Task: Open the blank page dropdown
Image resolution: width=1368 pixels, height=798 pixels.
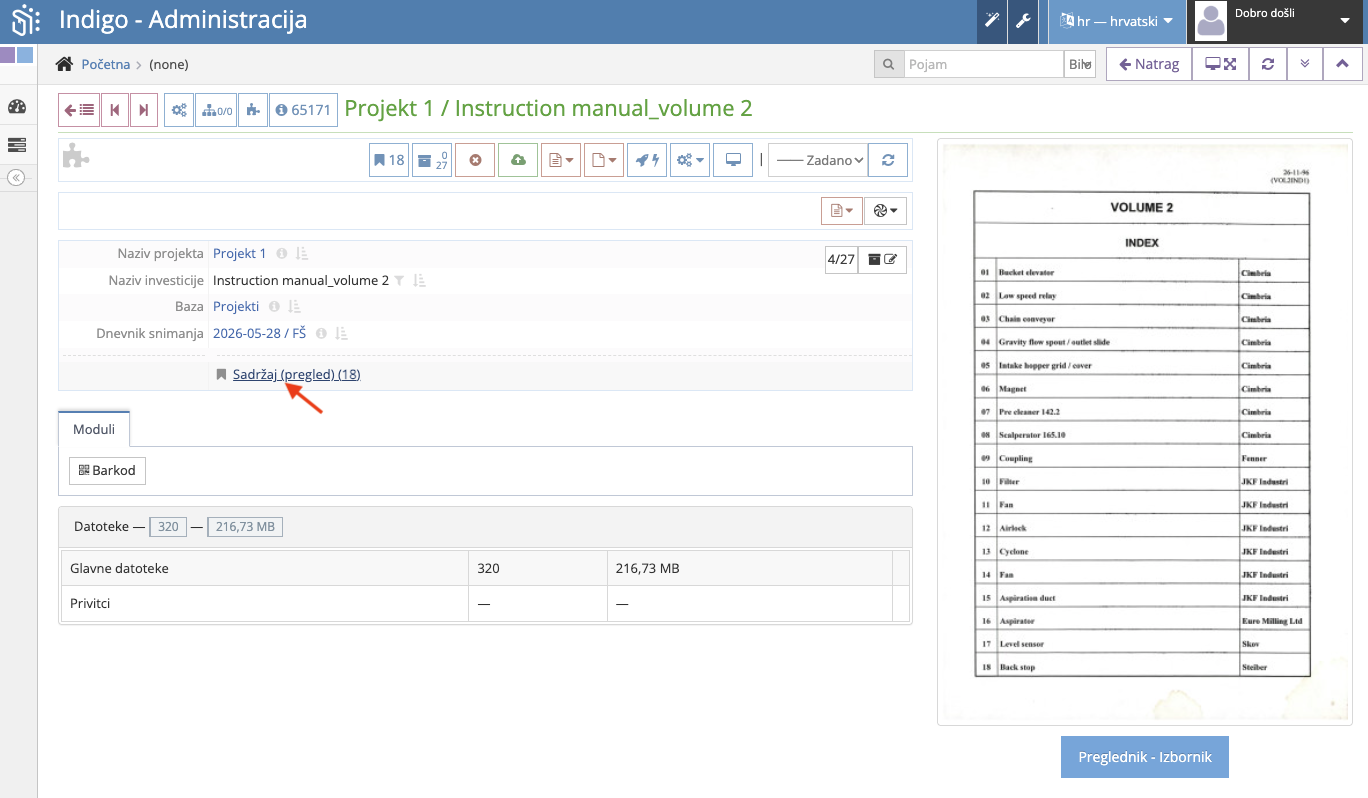Action: pyautogui.click(x=604, y=160)
